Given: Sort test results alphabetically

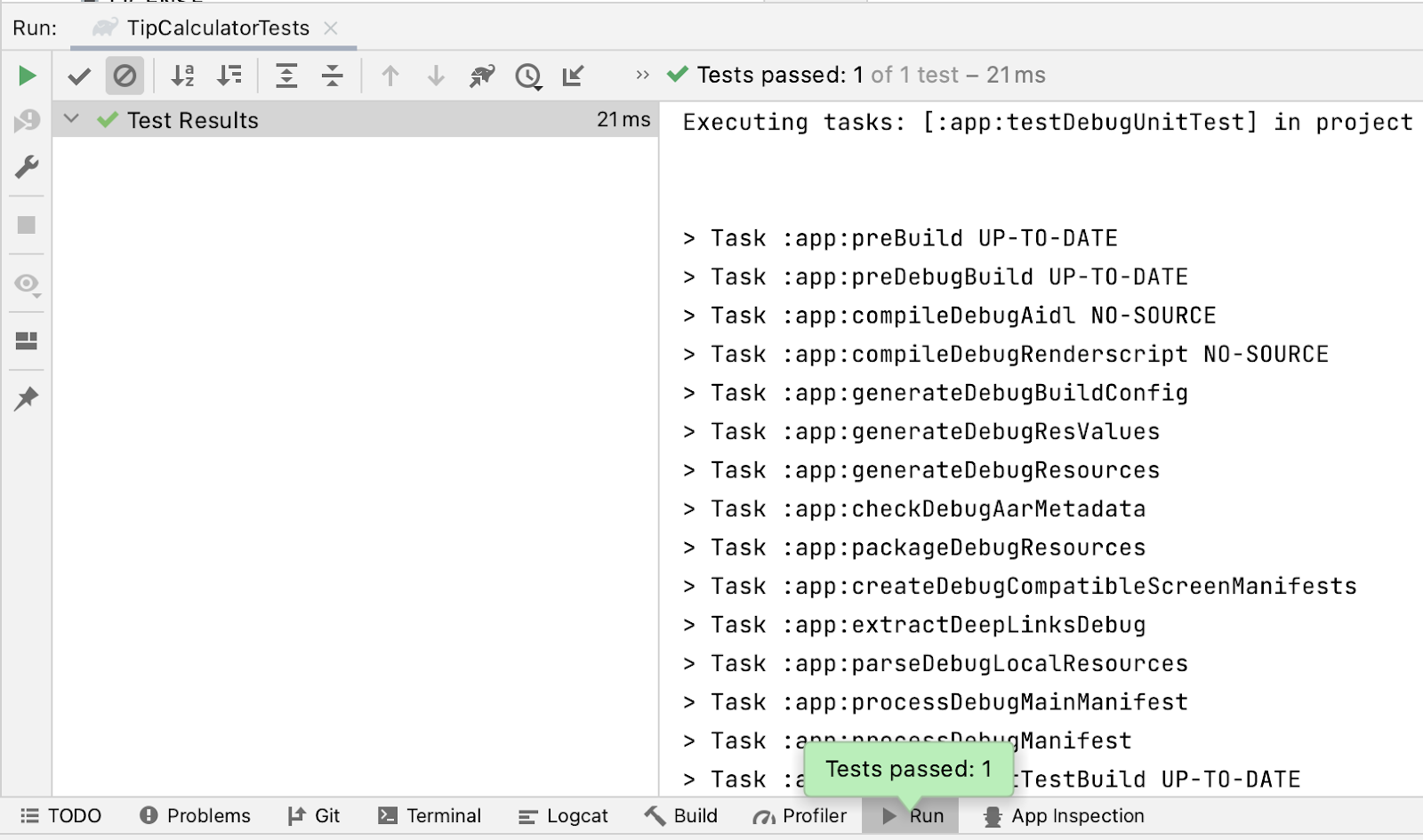Looking at the screenshot, I should point(182,76).
